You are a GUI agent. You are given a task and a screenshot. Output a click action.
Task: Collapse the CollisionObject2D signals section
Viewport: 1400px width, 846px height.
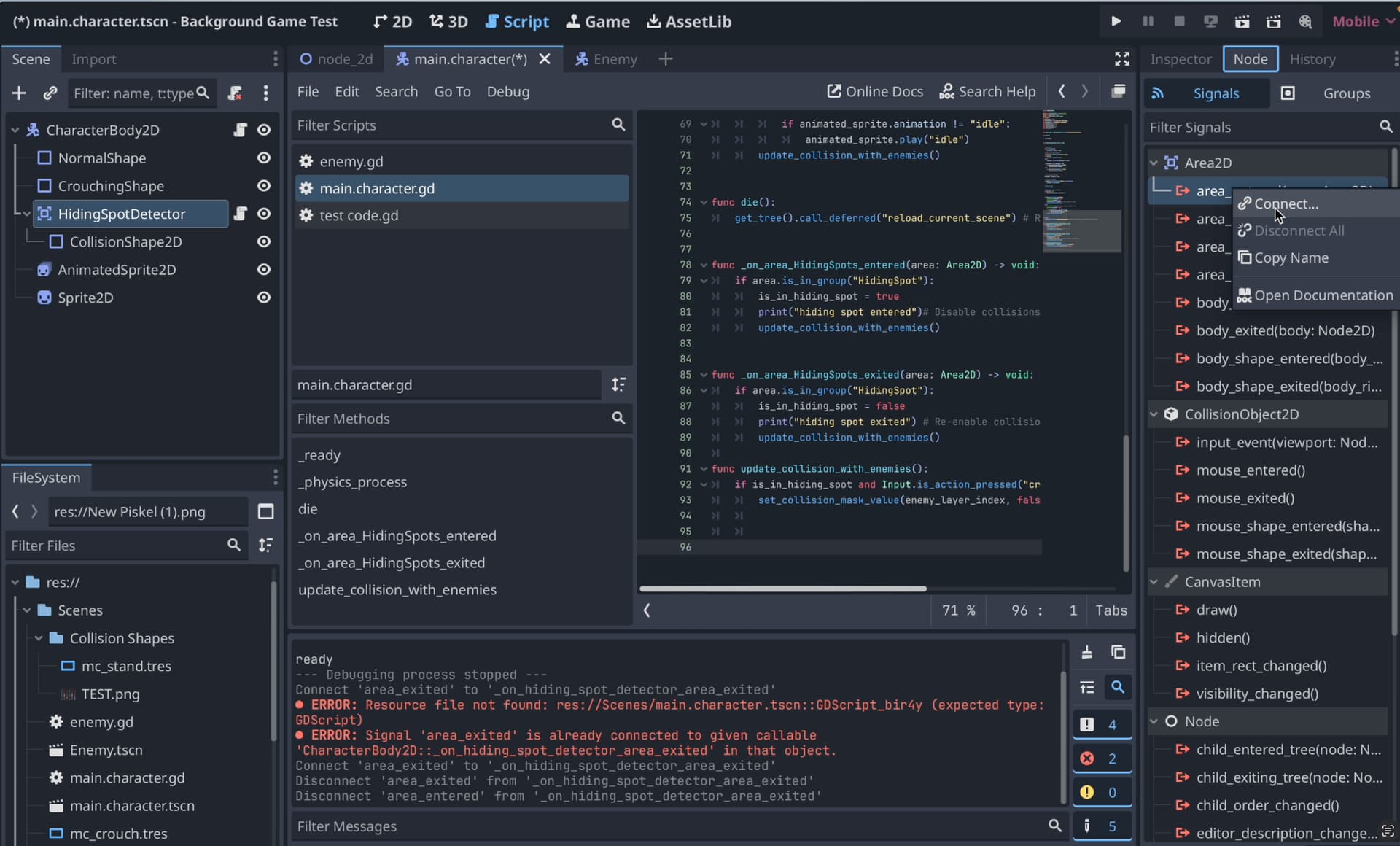(x=1154, y=414)
